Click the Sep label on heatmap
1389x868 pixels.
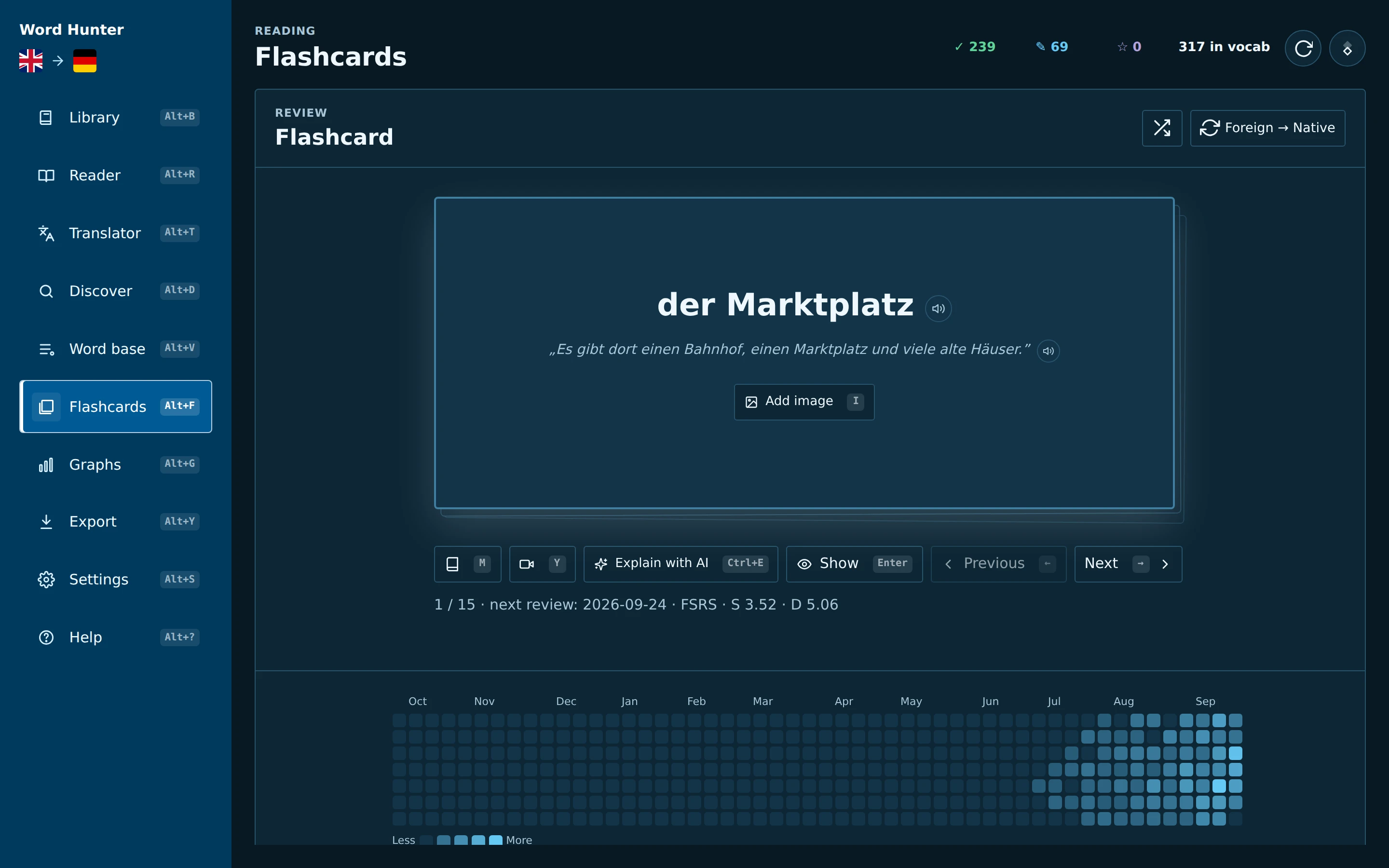(x=1205, y=702)
